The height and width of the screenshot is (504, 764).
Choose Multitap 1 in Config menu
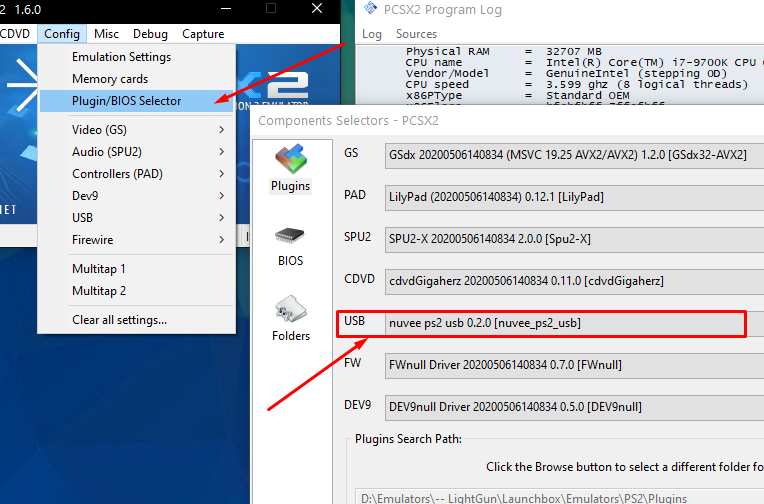136,269
